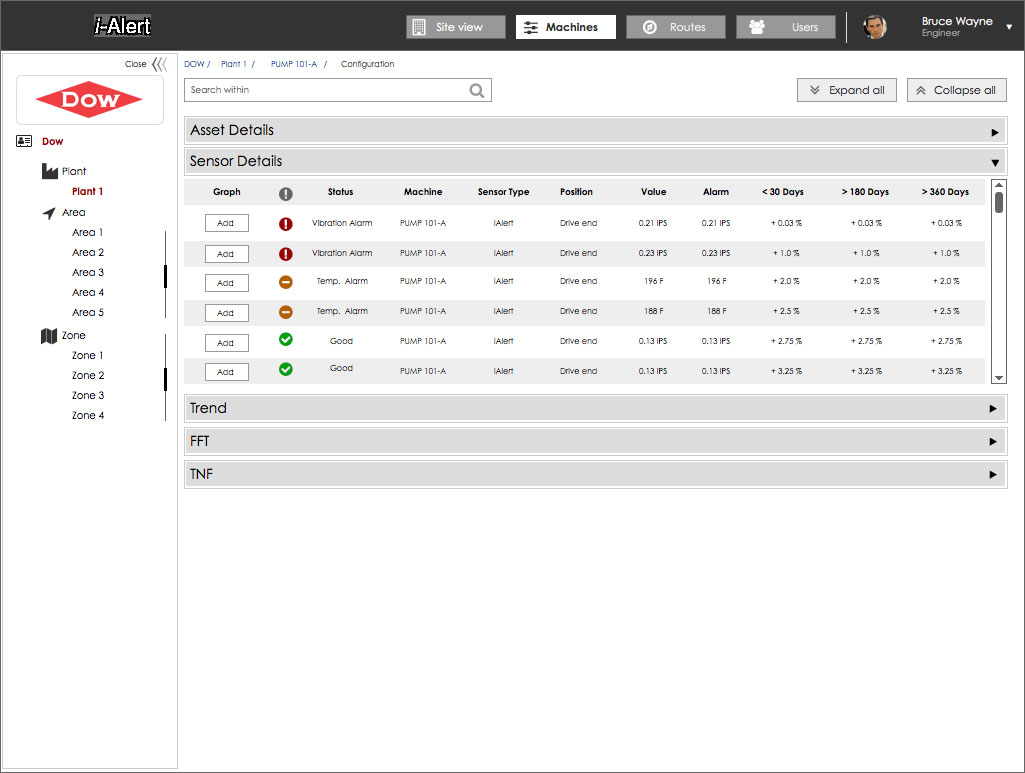This screenshot has height=773, width=1025.
Task: Click the Bruce Wayne profile avatar
Action: [x=875, y=27]
